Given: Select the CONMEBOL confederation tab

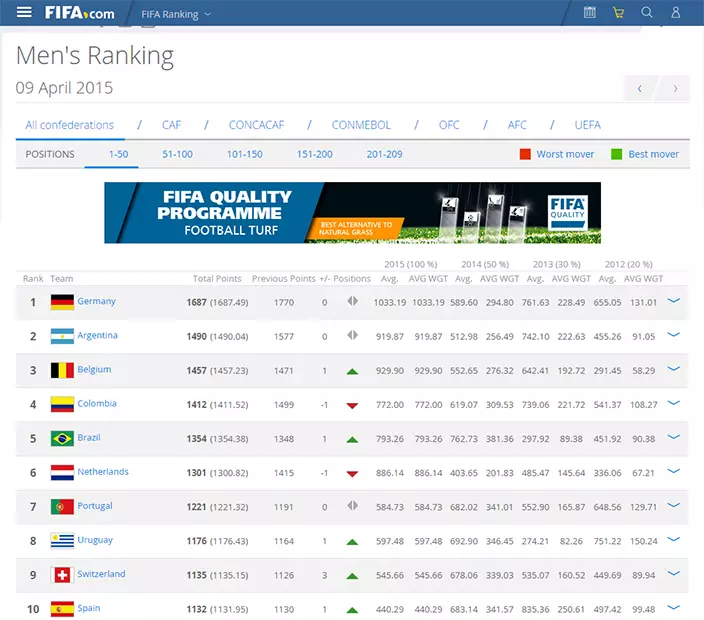Looking at the screenshot, I should [x=361, y=125].
